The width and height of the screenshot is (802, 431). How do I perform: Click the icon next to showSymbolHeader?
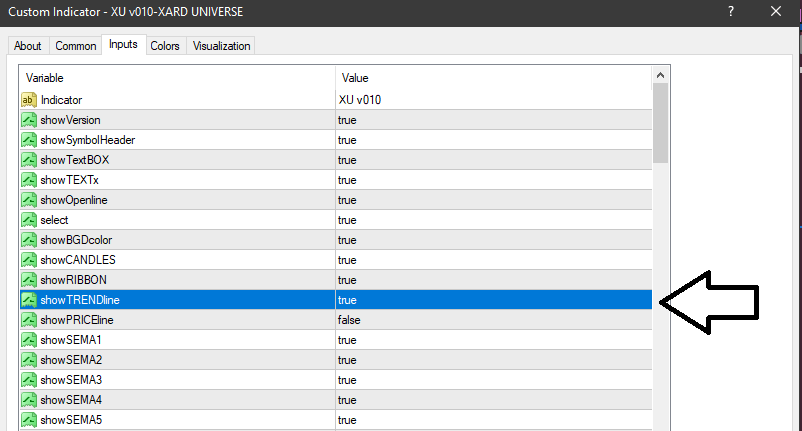click(29, 140)
